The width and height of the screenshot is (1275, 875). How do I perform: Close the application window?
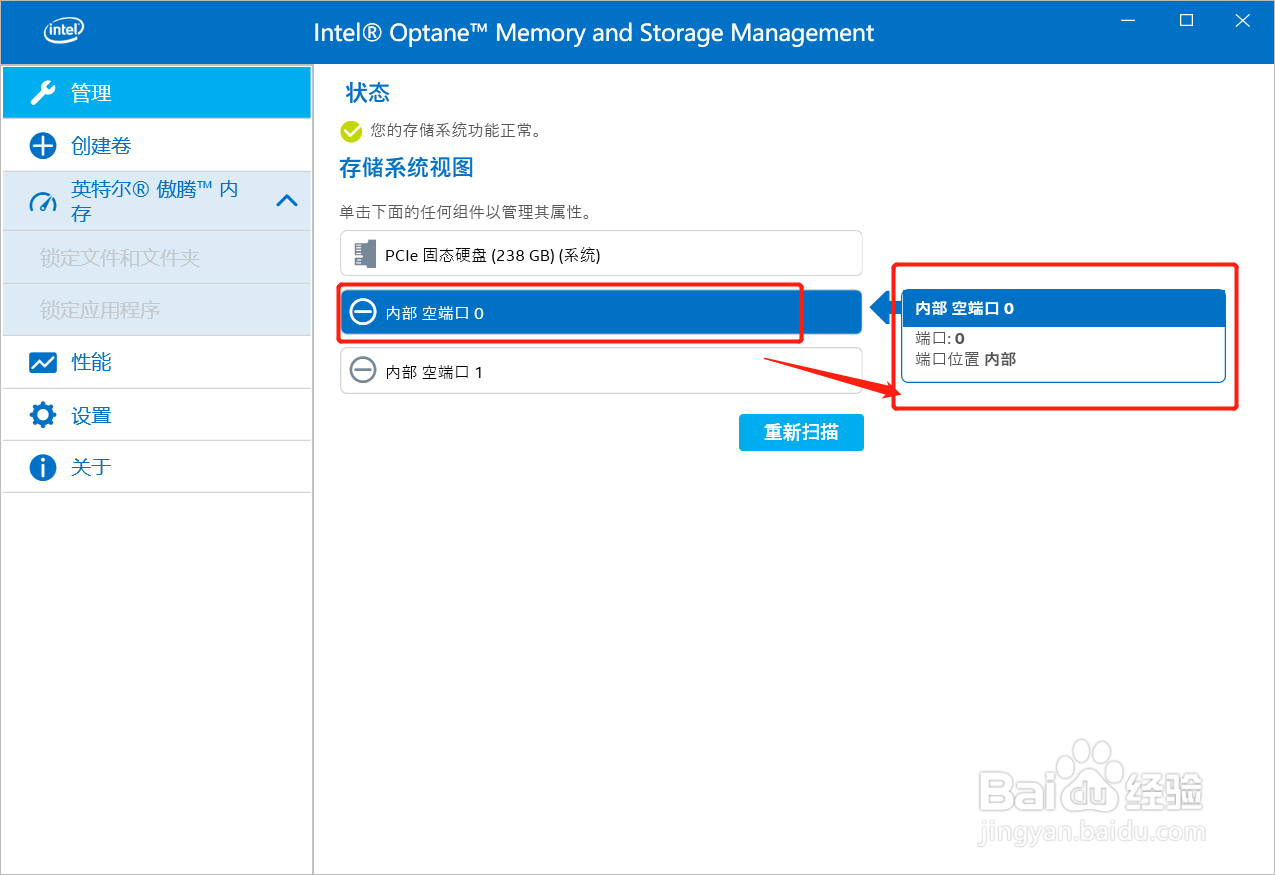click(x=1243, y=20)
